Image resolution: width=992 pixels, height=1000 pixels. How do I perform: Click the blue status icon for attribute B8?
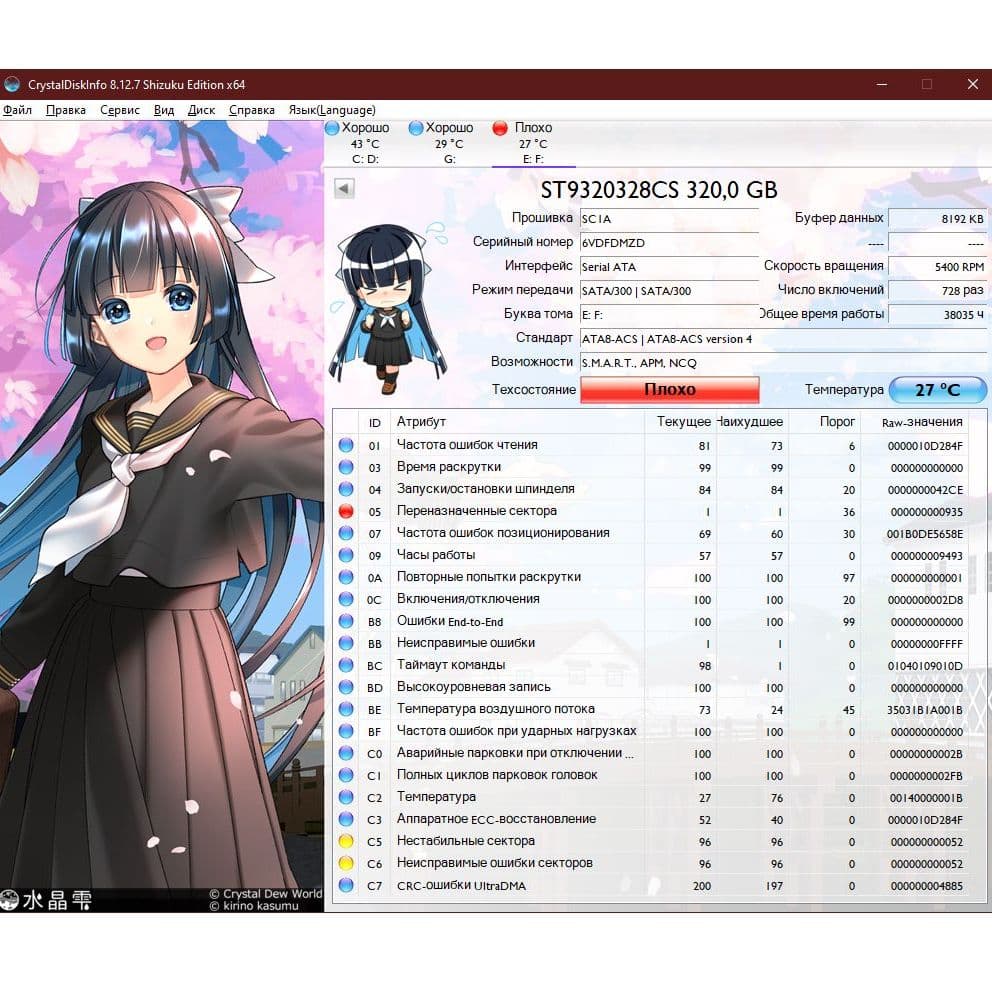point(346,621)
